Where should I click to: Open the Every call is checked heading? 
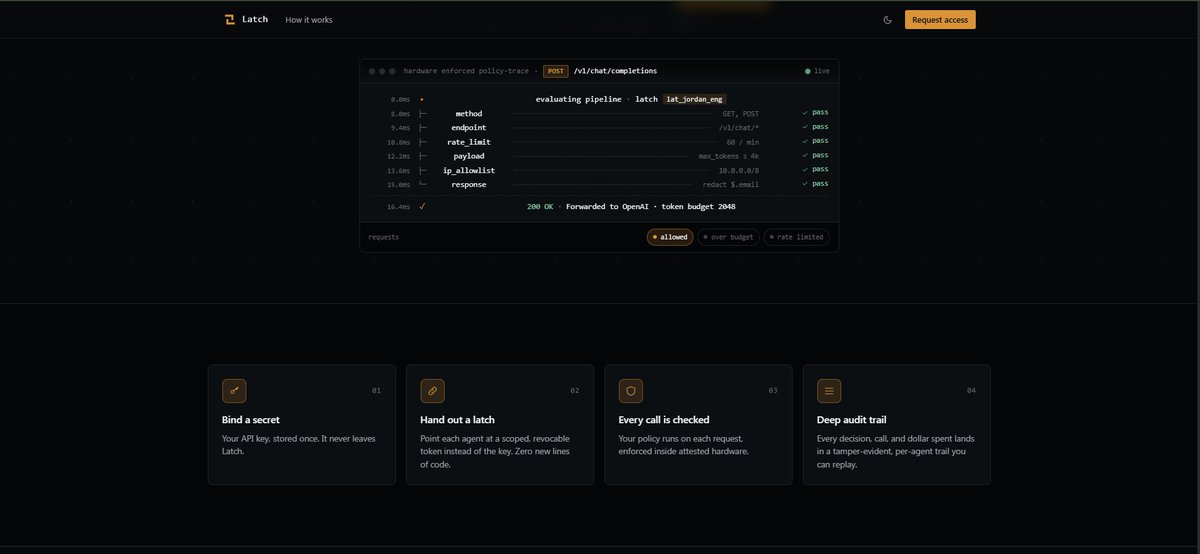(664, 420)
